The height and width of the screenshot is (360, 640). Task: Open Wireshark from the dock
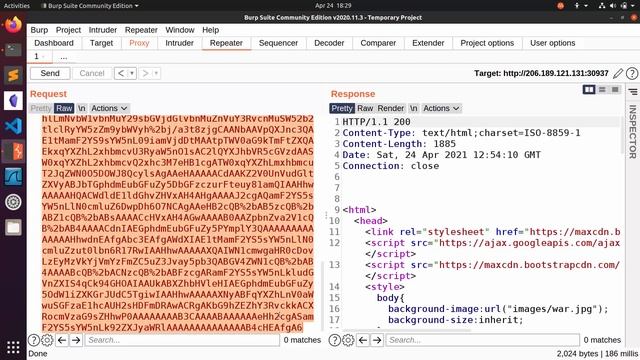(x=13, y=177)
